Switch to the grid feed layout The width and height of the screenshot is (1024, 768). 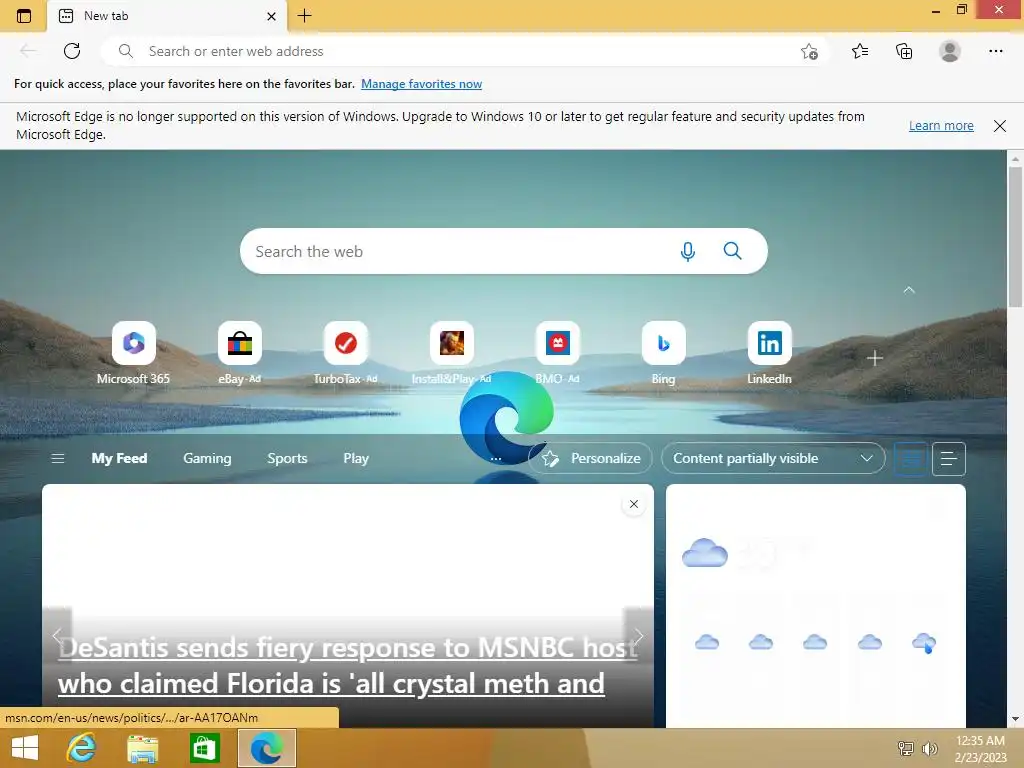coord(911,459)
